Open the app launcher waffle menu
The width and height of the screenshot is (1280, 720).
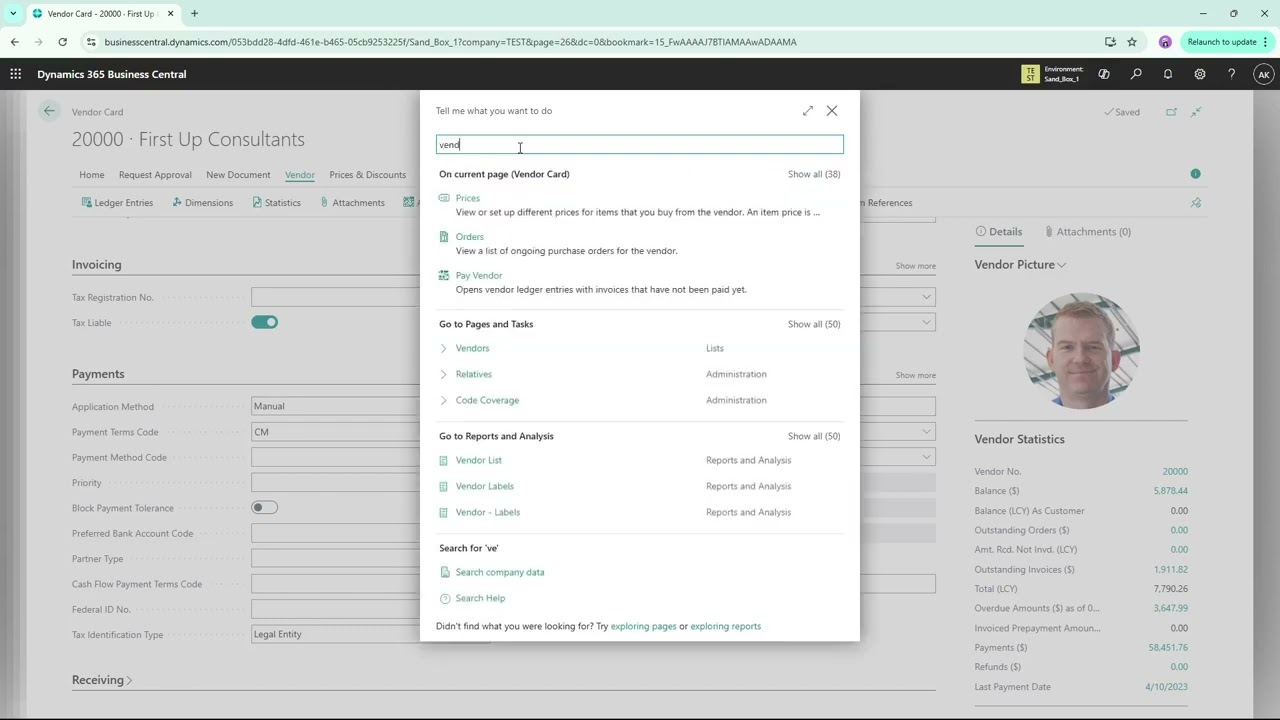point(15,74)
